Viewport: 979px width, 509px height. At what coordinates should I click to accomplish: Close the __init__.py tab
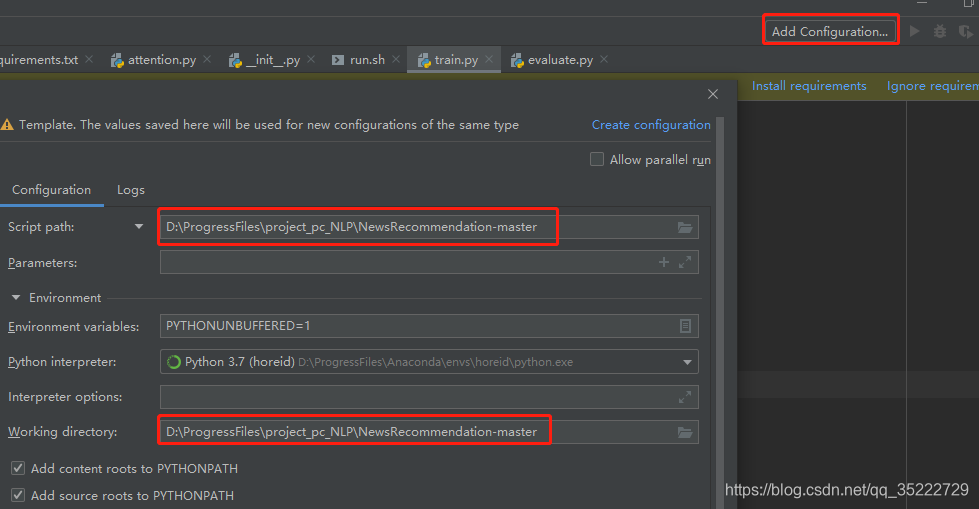tap(311, 59)
